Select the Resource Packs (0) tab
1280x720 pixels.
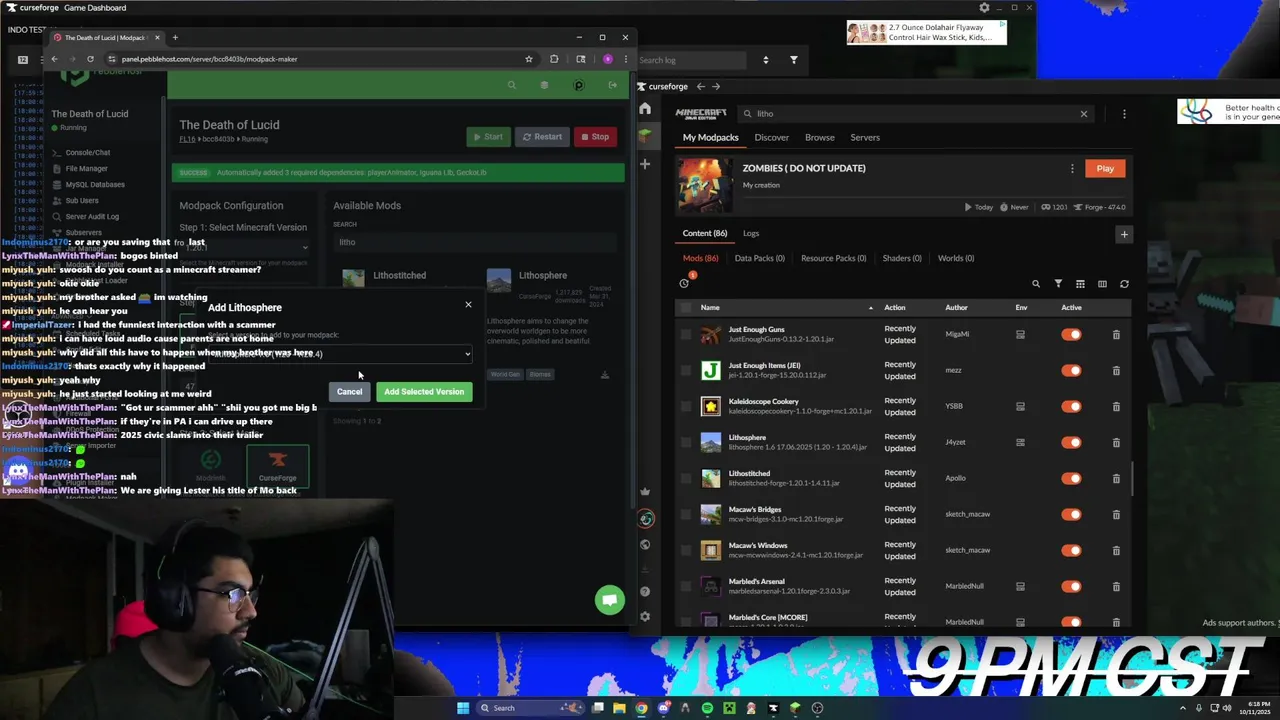tap(833, 258)
